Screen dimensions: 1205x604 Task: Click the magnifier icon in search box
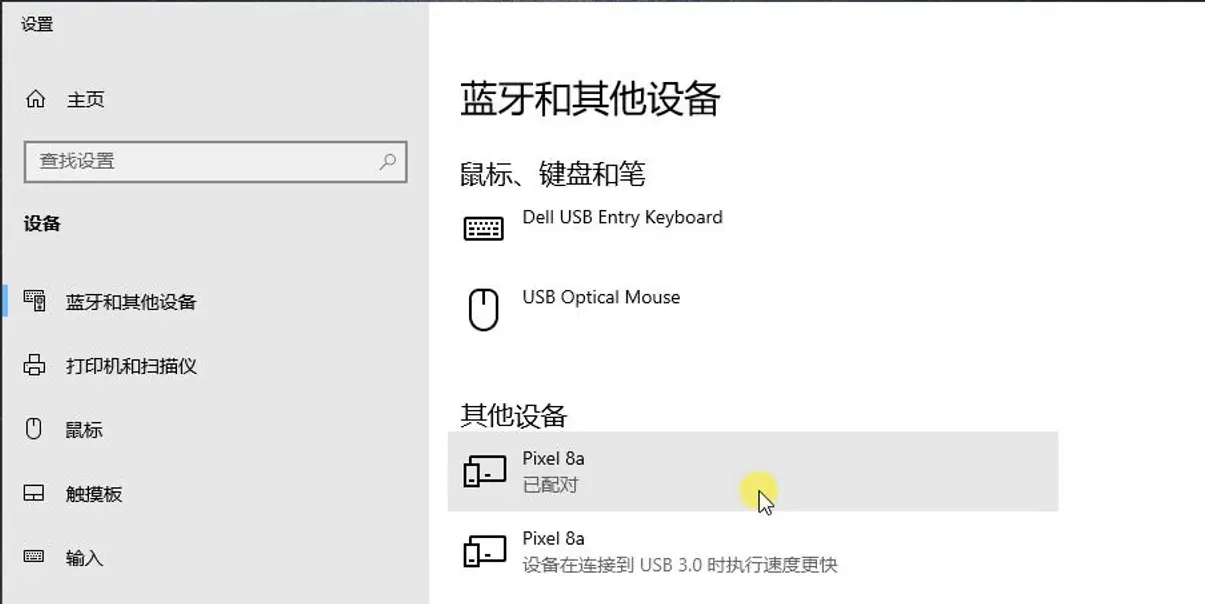388,161
